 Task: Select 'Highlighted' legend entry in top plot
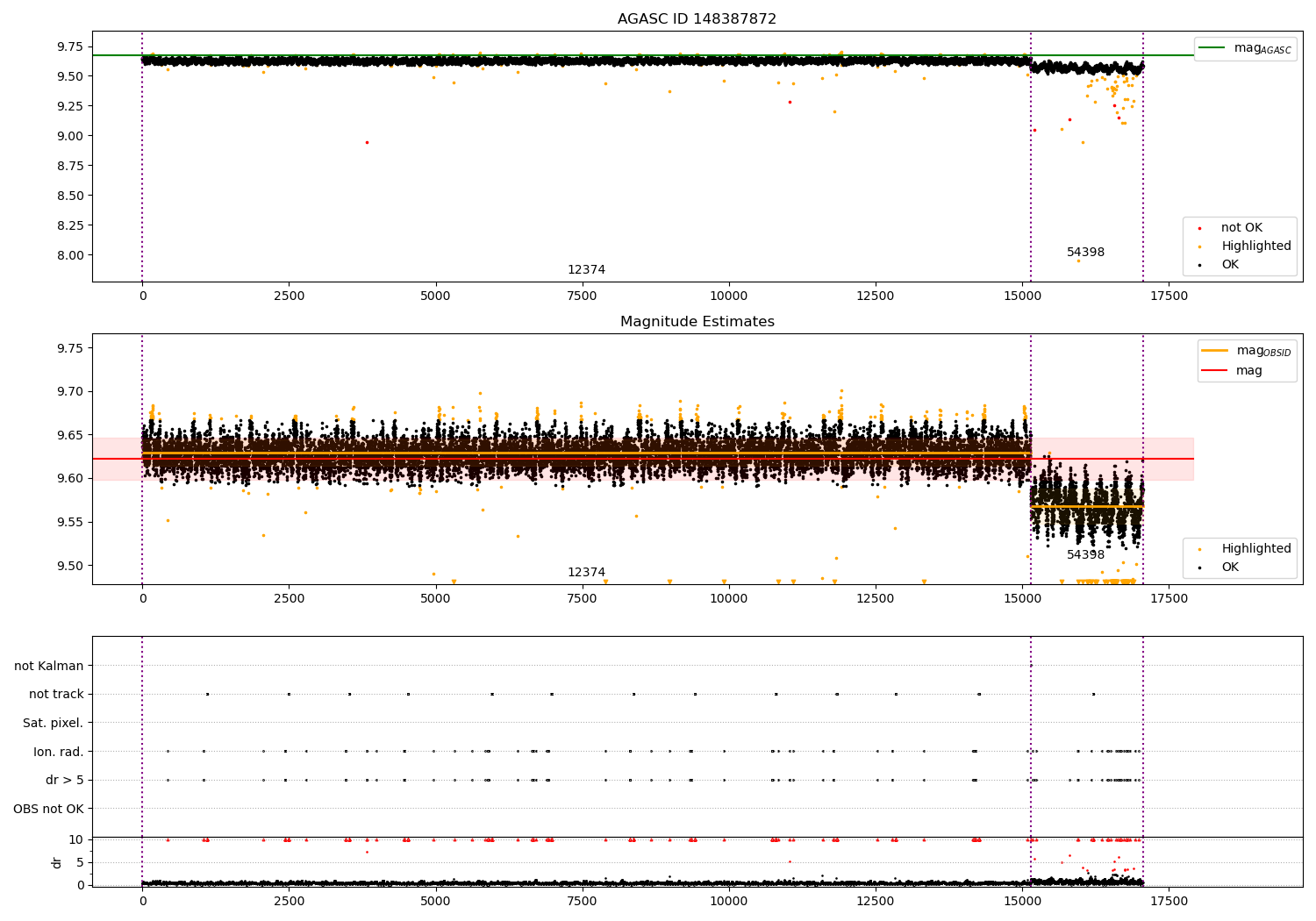click(1256, 246)
